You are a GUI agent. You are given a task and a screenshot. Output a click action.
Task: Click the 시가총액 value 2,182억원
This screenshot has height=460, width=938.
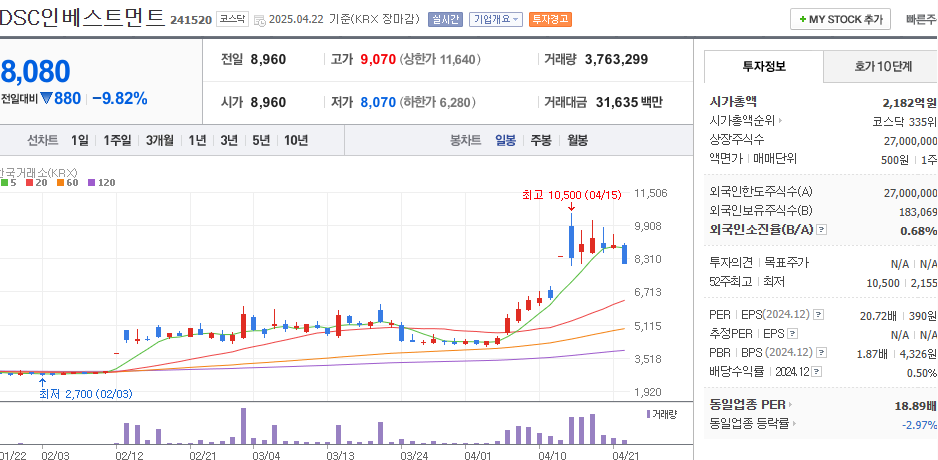(x=910, y=102)
